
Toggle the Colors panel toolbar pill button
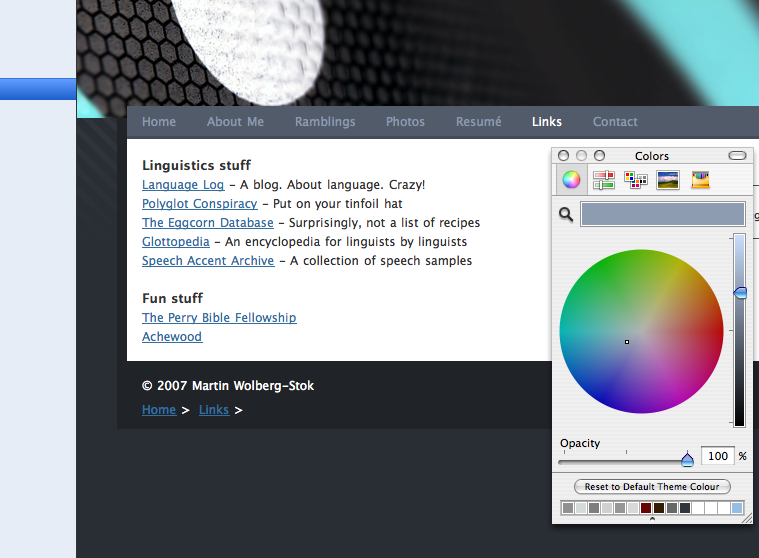tap(737, 155)
